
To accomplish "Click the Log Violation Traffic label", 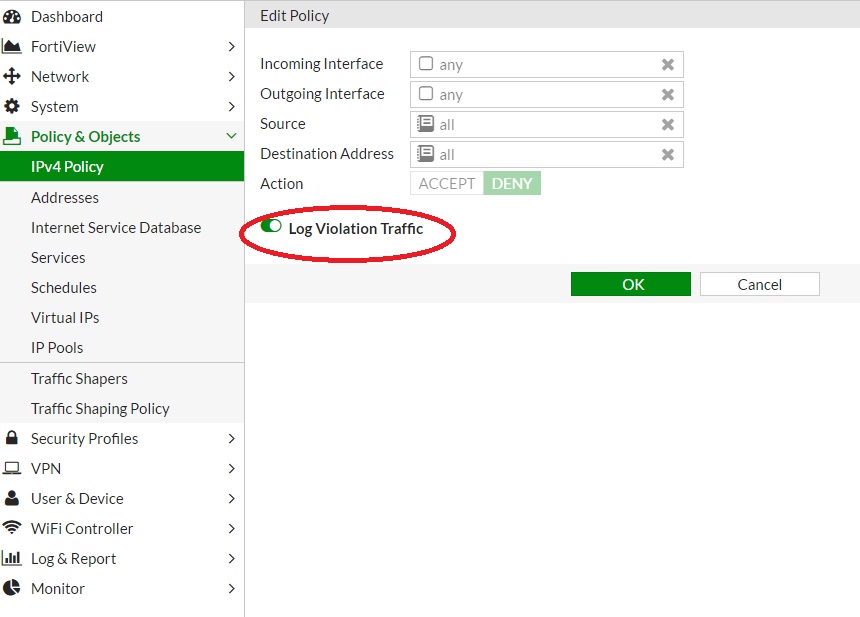I will [356, 229].
